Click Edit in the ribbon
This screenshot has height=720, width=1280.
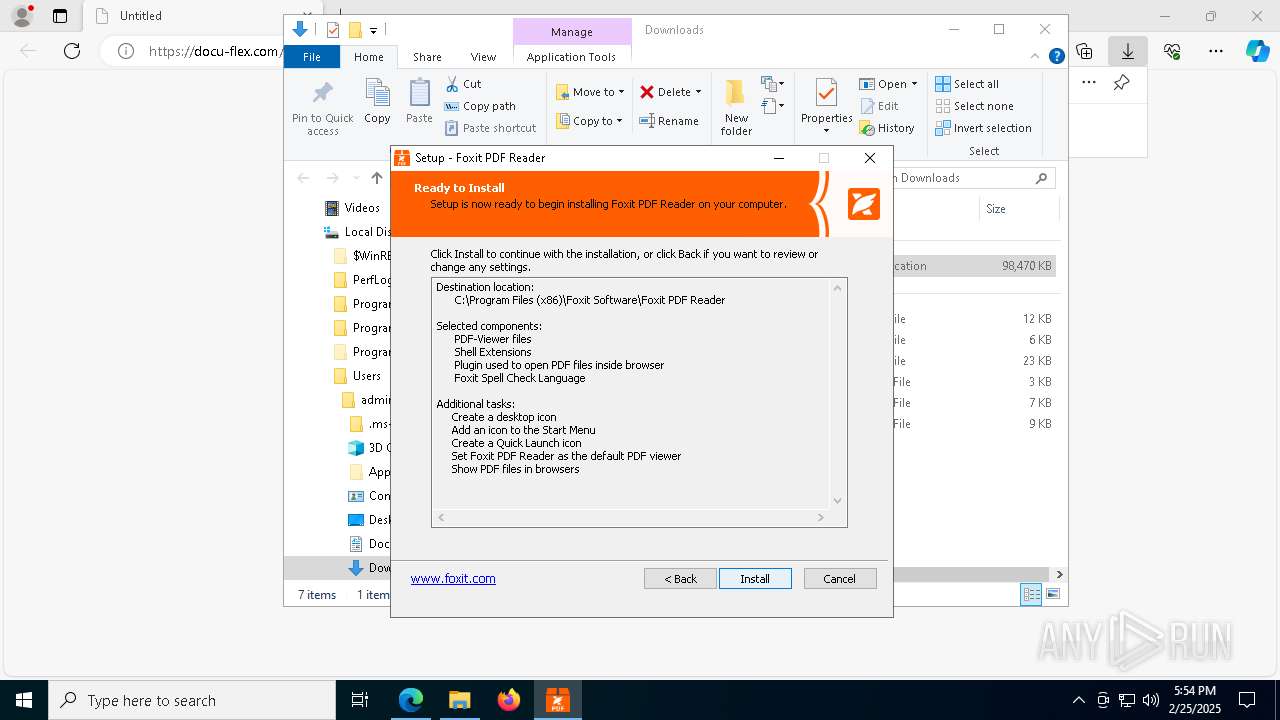(x=879, y=106)
